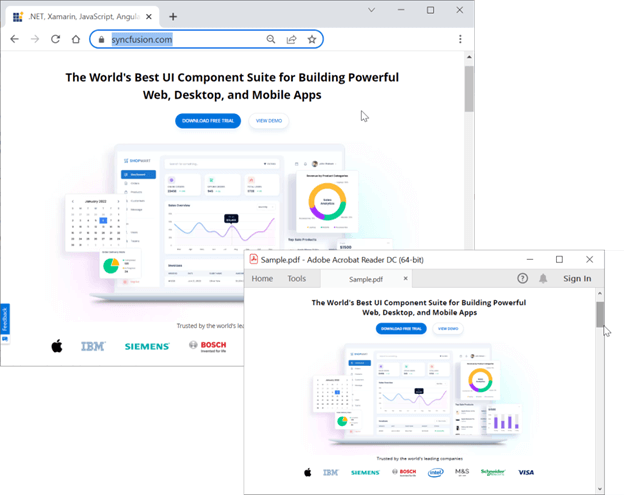Click the Apple logo in the PDF
This screenshot has height=495, width=624.
(308, 472)
